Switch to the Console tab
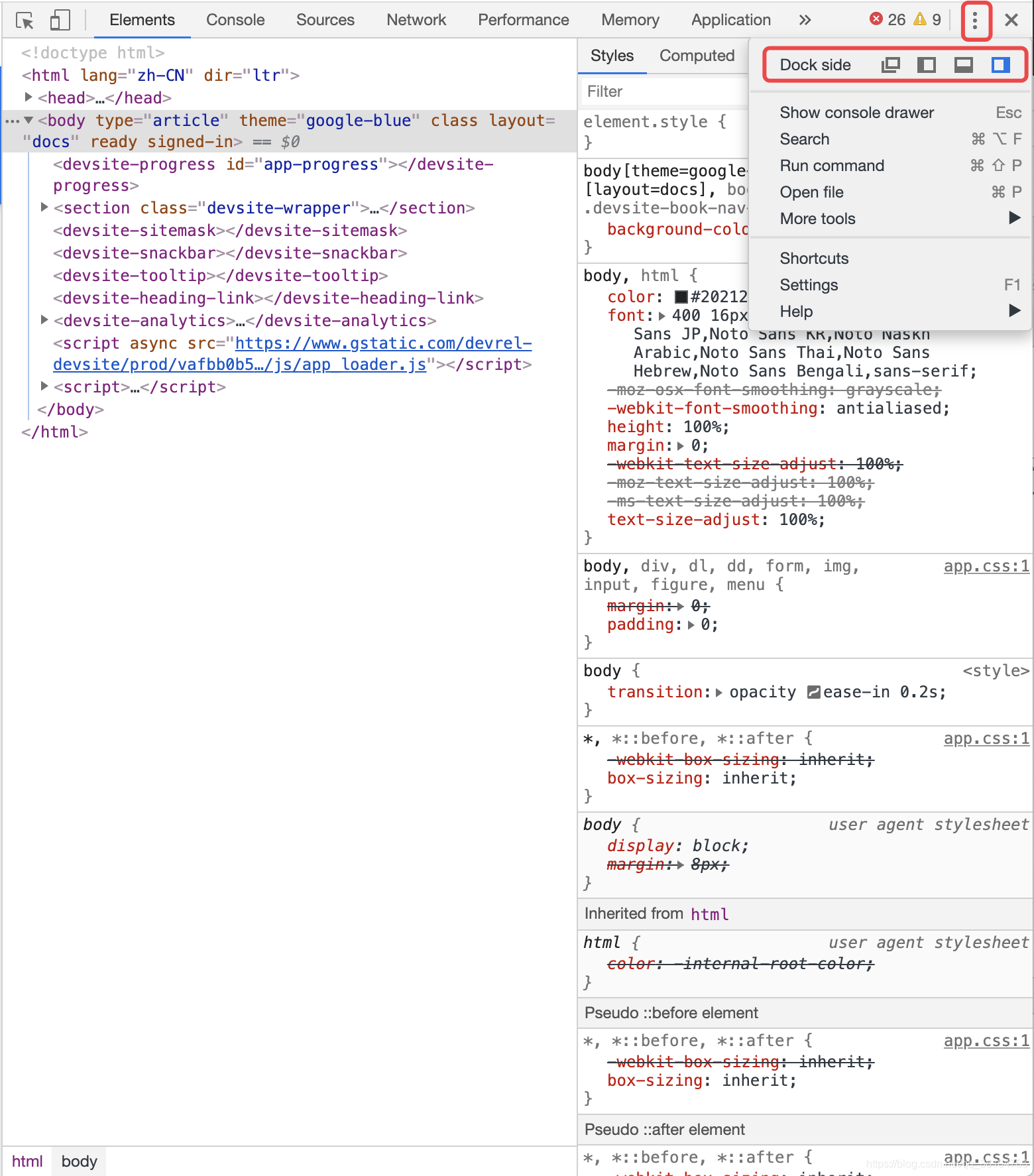This screenshot has height=1176, width=1034. coord(235,20)
